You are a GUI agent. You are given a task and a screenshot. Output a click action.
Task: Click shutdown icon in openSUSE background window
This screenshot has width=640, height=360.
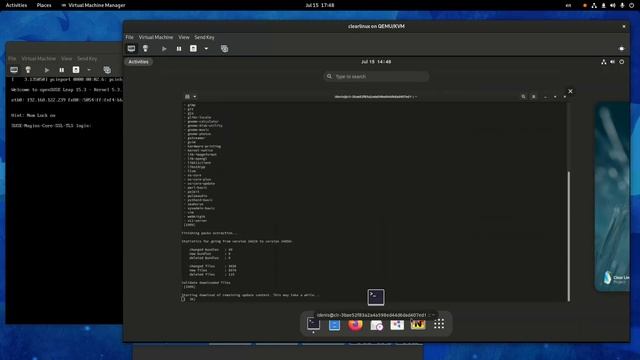[x=76, y=70]
